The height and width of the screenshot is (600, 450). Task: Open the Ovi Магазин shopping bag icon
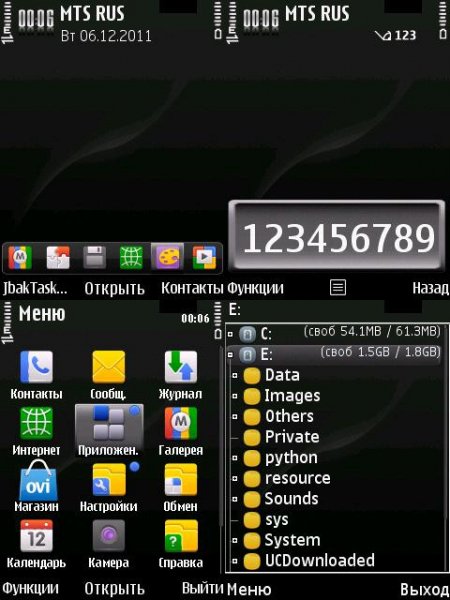pos(38,480)
